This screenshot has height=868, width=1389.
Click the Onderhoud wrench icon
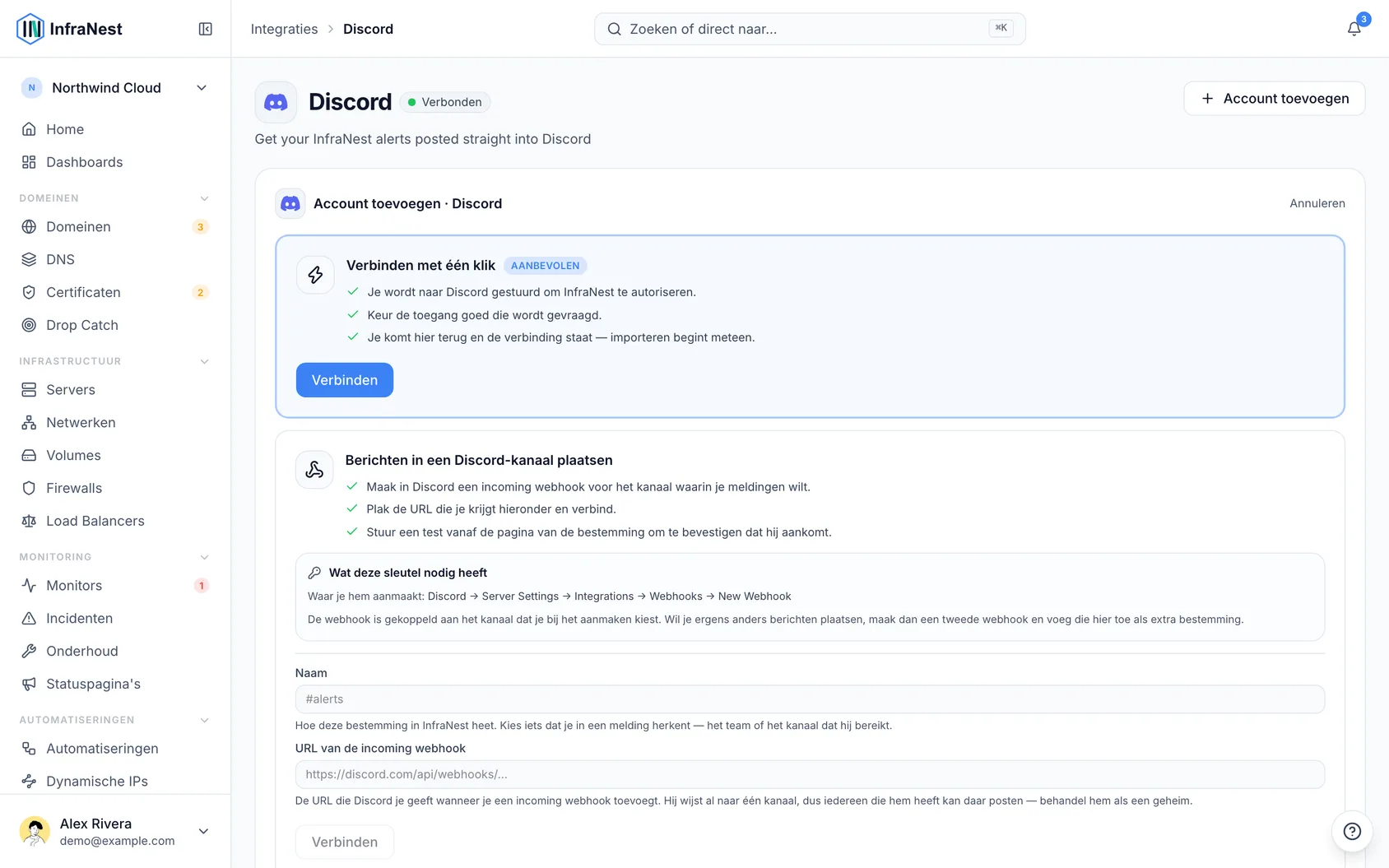click(29, 651)
